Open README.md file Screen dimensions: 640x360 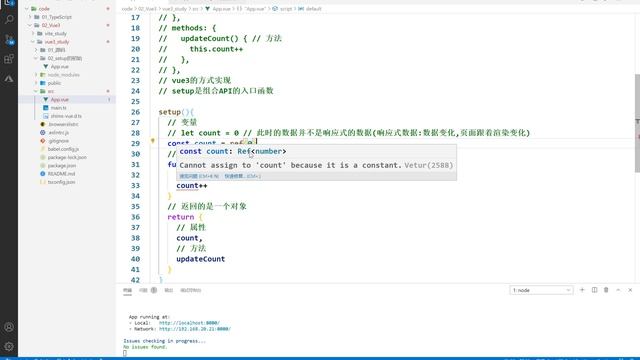click(x=61, y=173)
